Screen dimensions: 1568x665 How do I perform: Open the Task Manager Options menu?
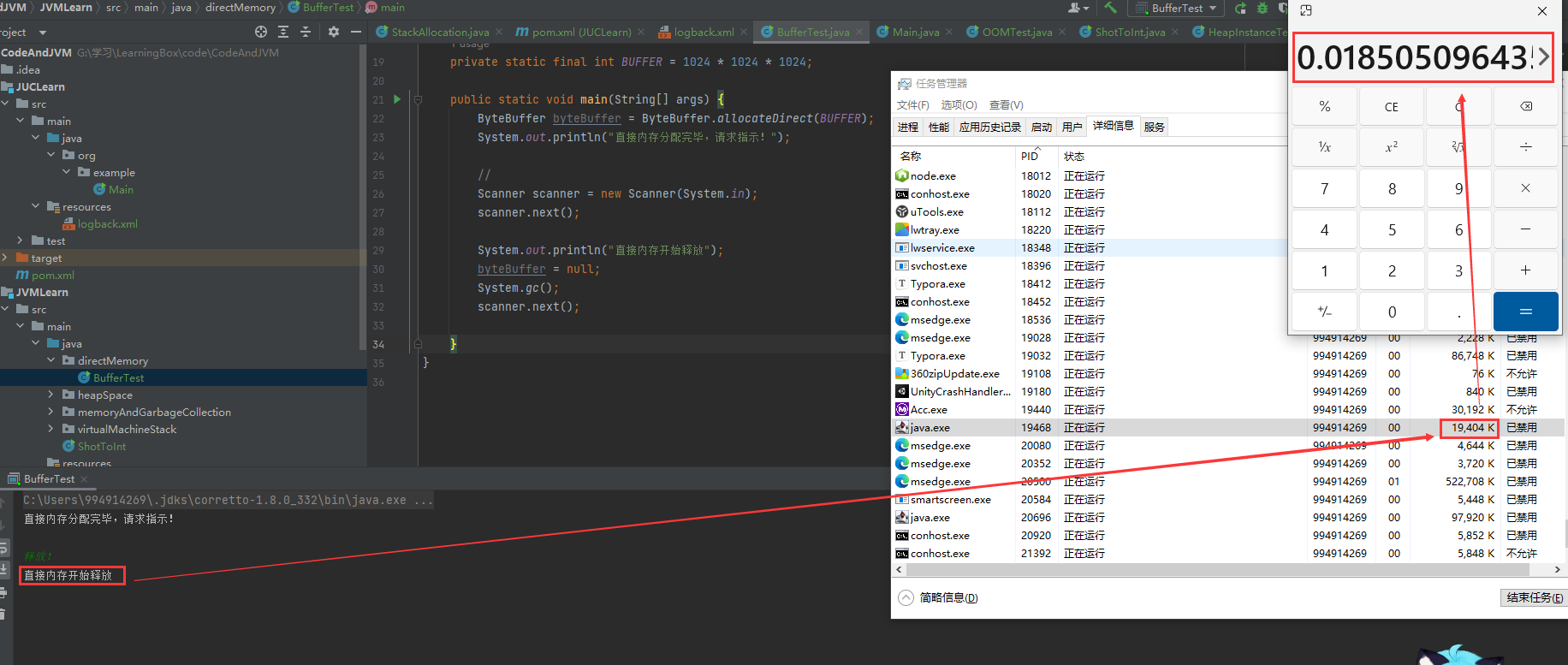pos(959,104)
